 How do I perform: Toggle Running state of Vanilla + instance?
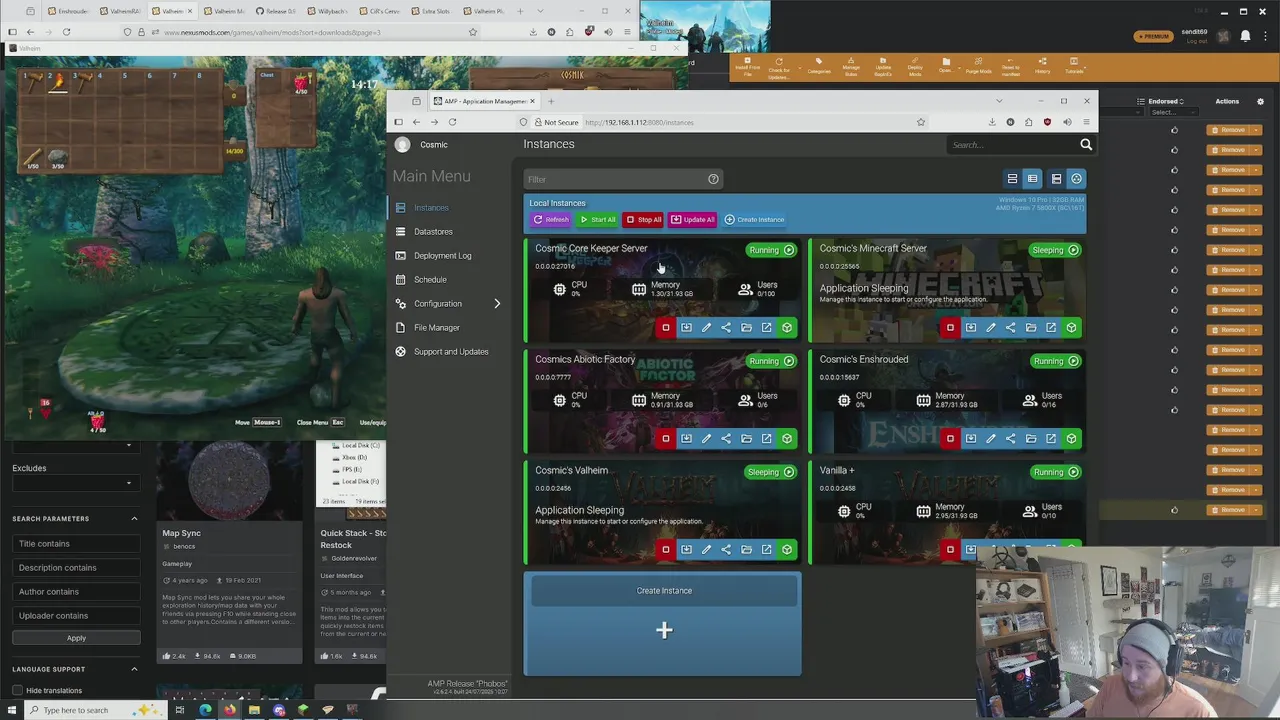(x=1055, y=472)
